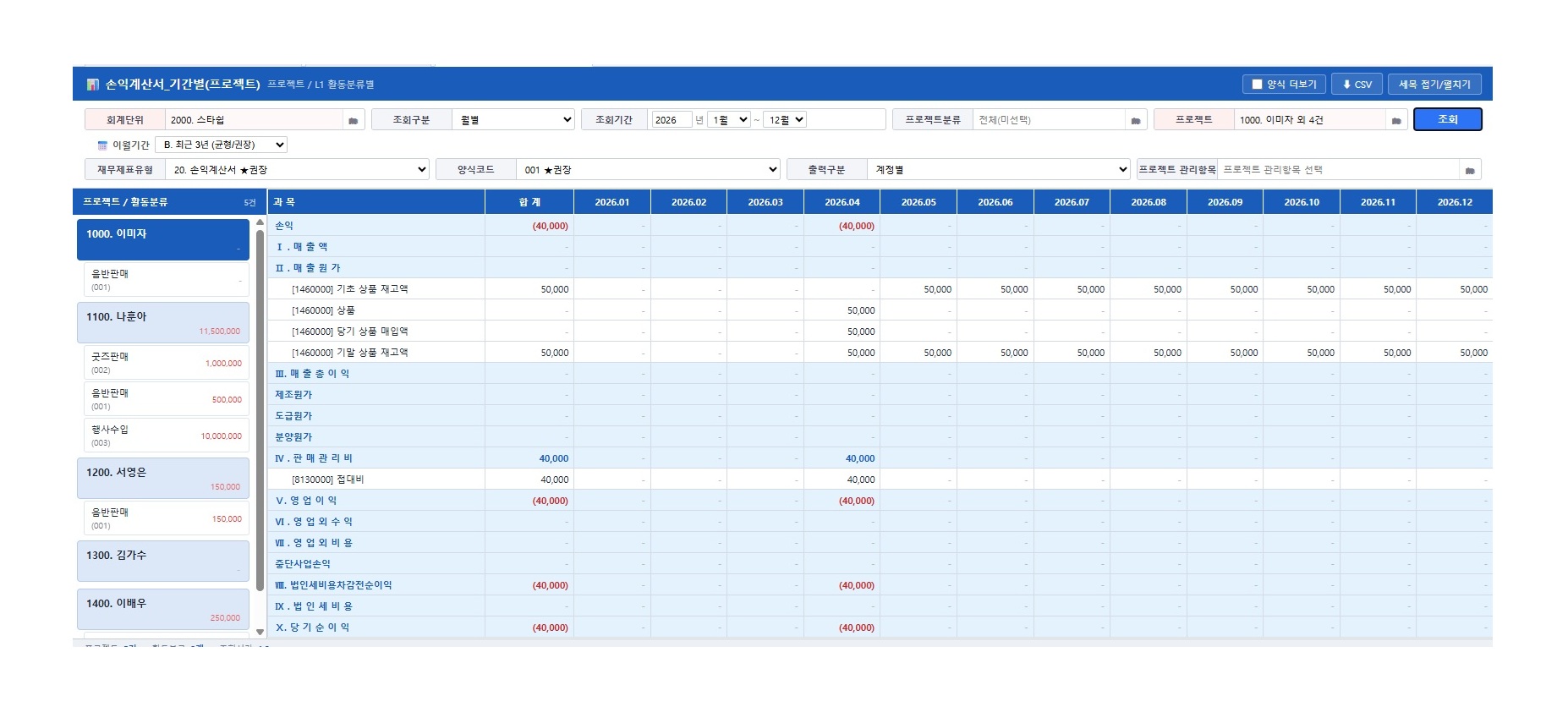Screen dimensions: 1568x707
Task: Click the 2026.12 column header
Action: point(1455,202)
